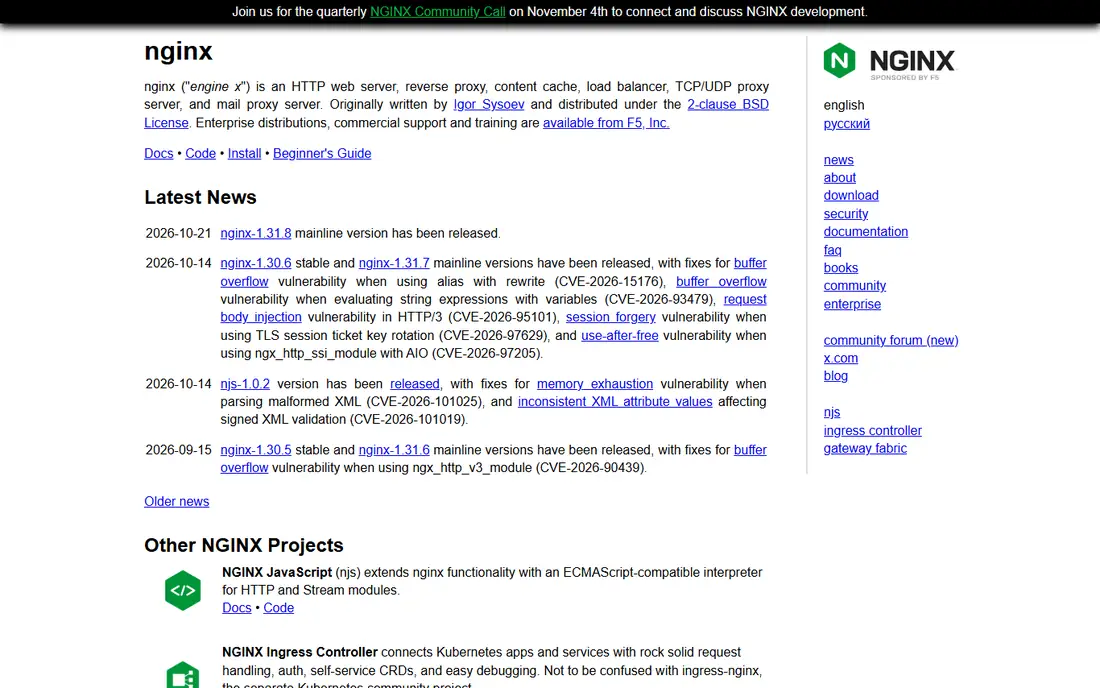Open the nginx-1.31.7 mainline release link
The image size is (1100, 688).
pyautogui.click(x=394, y=263)
